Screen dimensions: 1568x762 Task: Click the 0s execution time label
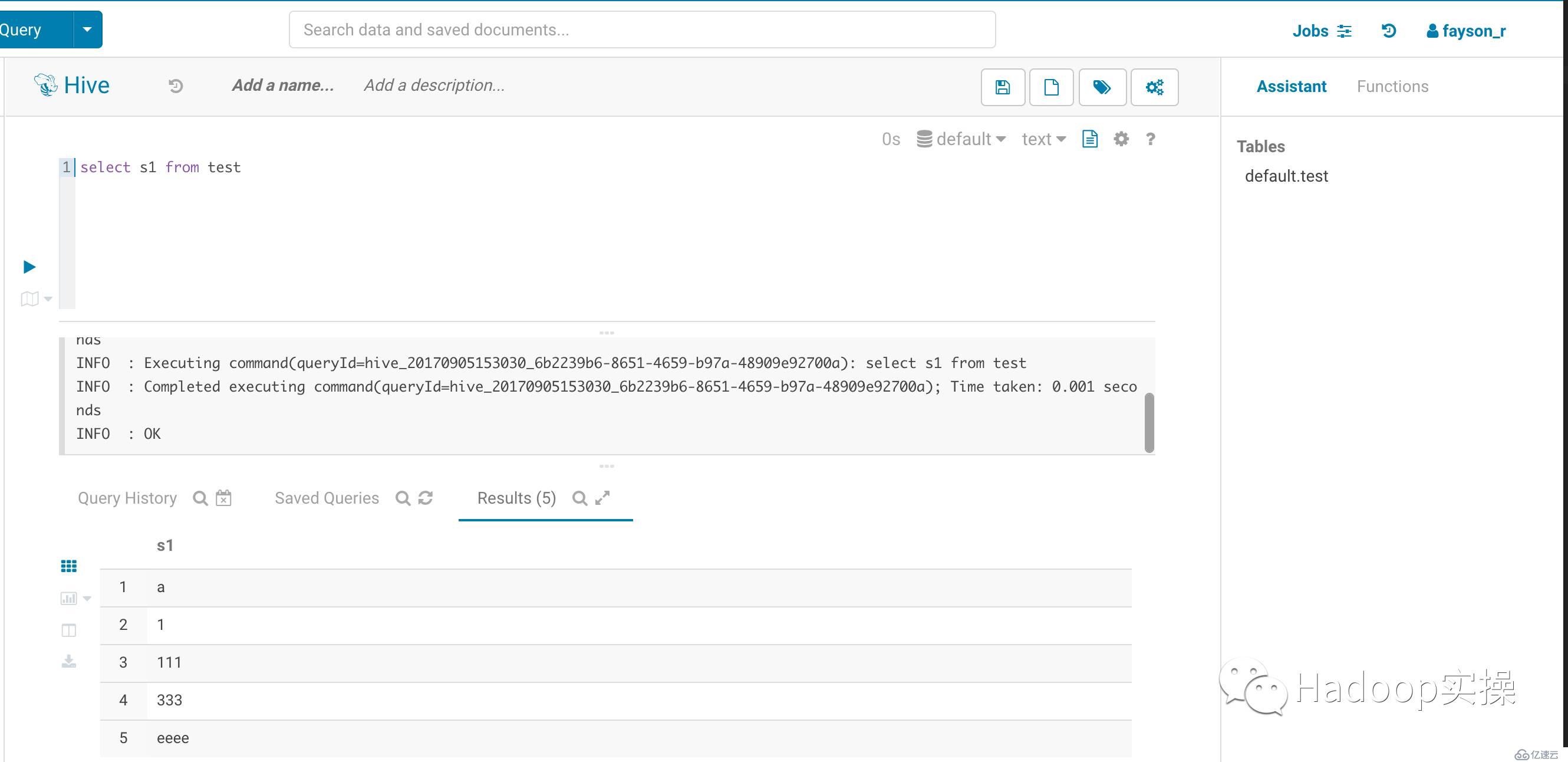pos(891,139)
